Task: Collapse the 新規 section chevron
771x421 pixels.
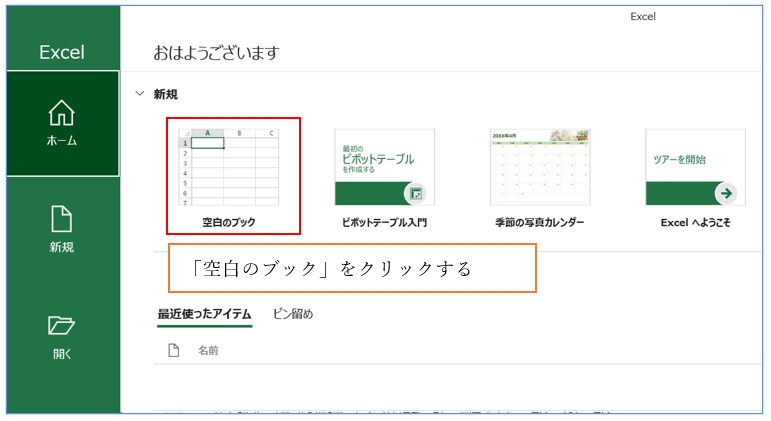Action: 138,94
